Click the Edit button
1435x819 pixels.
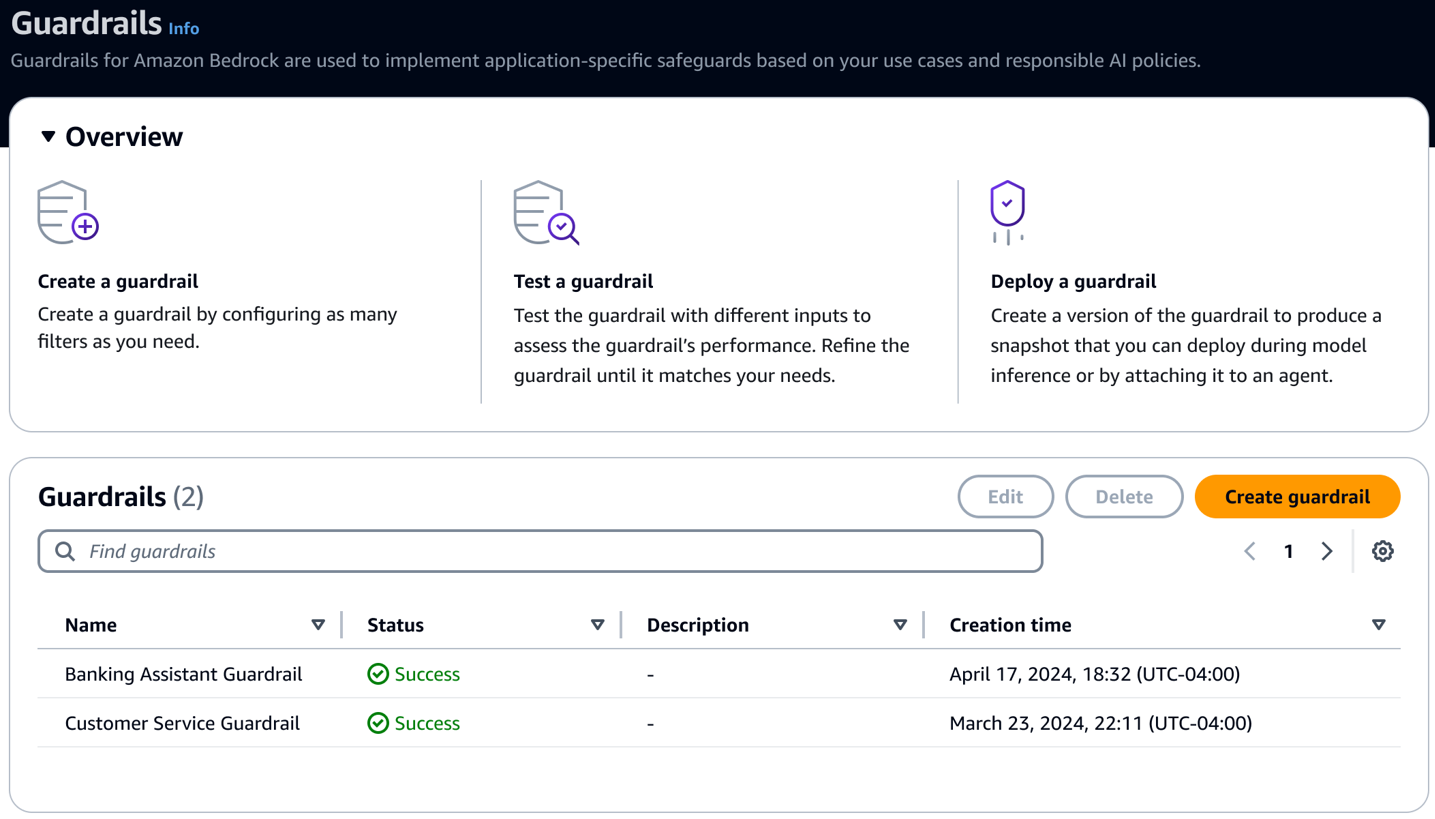1006,497
